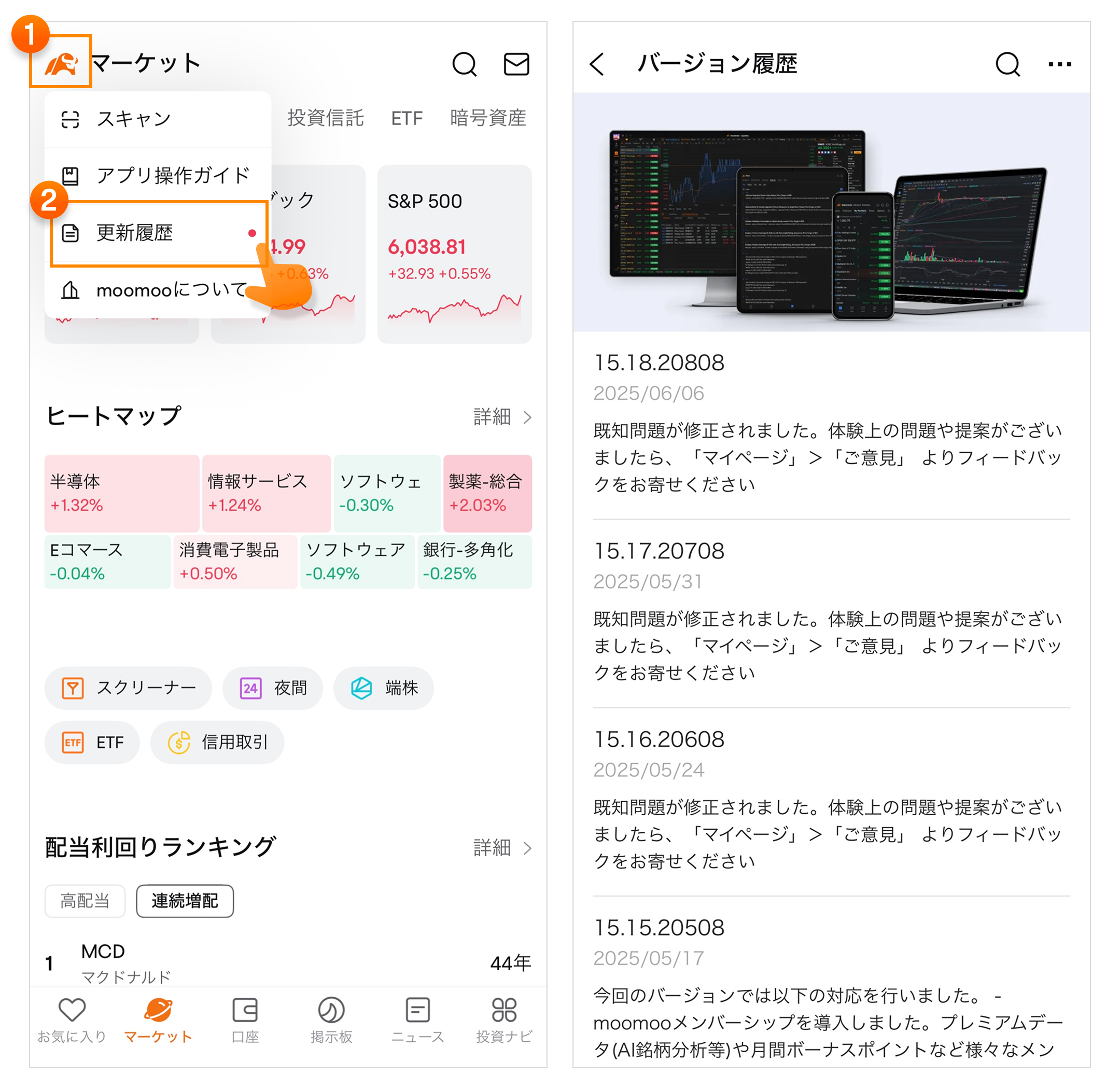Open the スクリーナー shortcut button
The height and width of the screenshot is (1089, 1120).
click(128, 688)
